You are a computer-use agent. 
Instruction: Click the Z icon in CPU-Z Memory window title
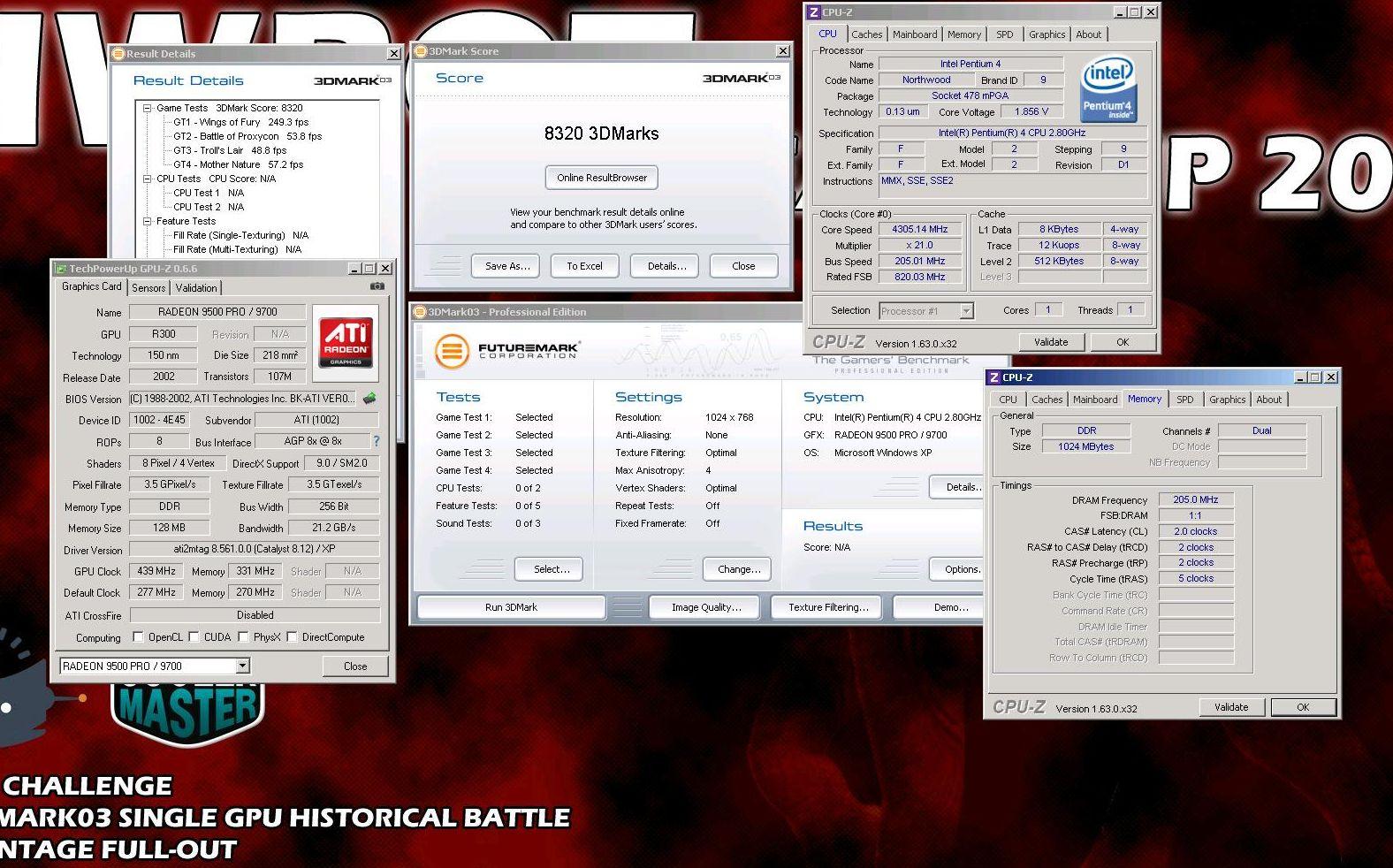tap(994, 377)
